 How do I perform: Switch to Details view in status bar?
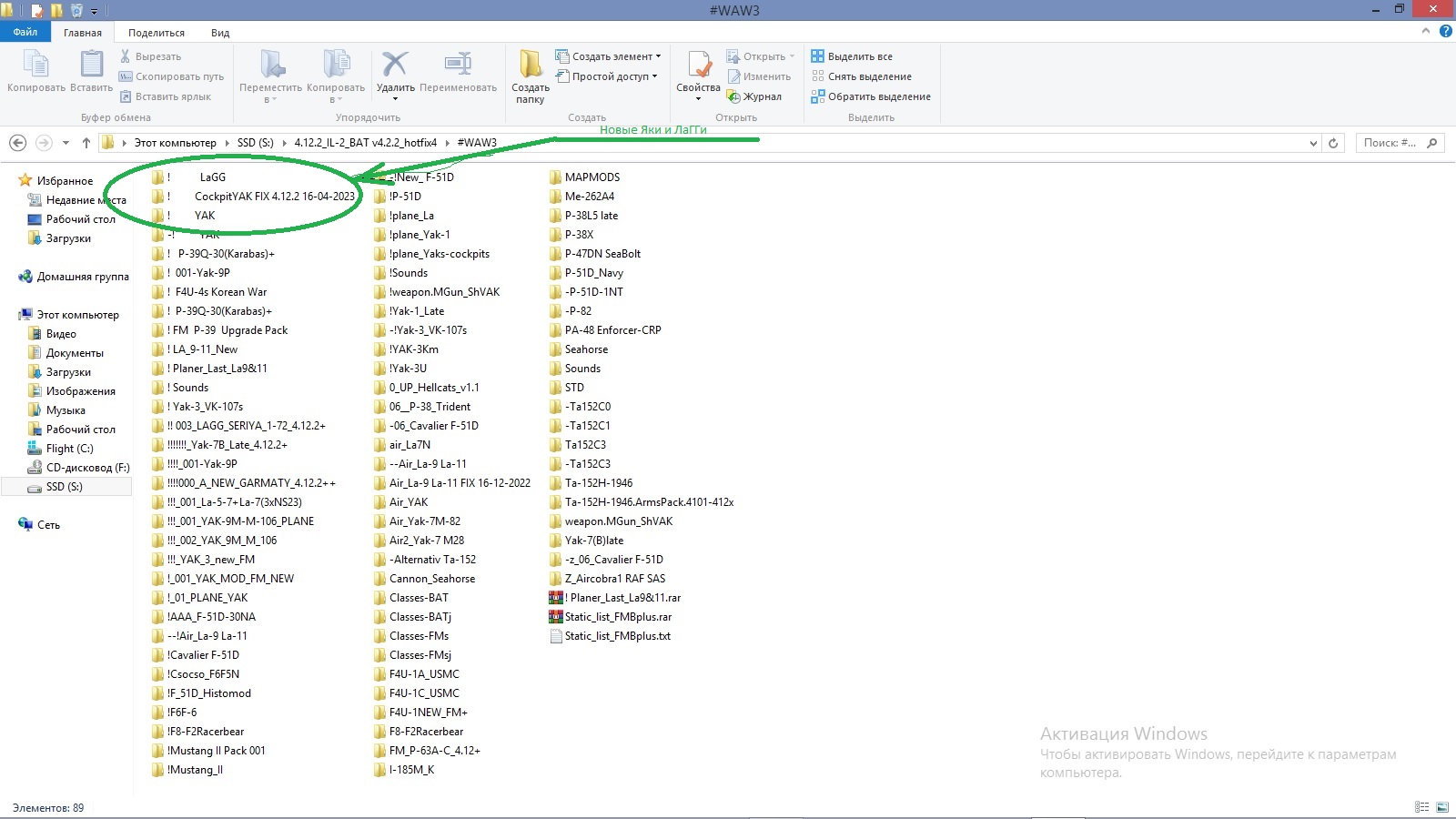[x=1422, y=807]
